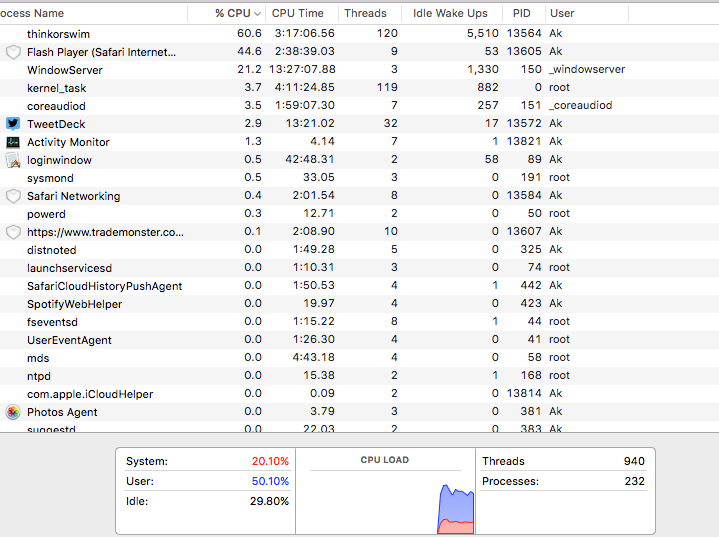Select the com.apple.iCloudHelper process
The image size is (719, 537).
tap(90, 394)
